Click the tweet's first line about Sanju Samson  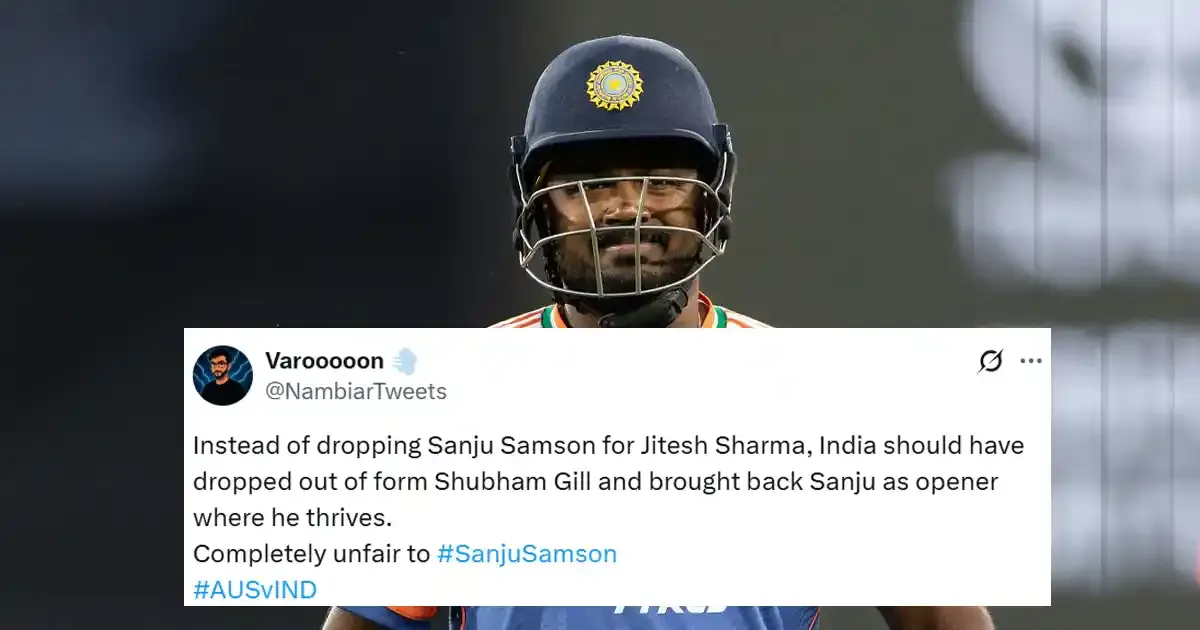click(609, 445)
